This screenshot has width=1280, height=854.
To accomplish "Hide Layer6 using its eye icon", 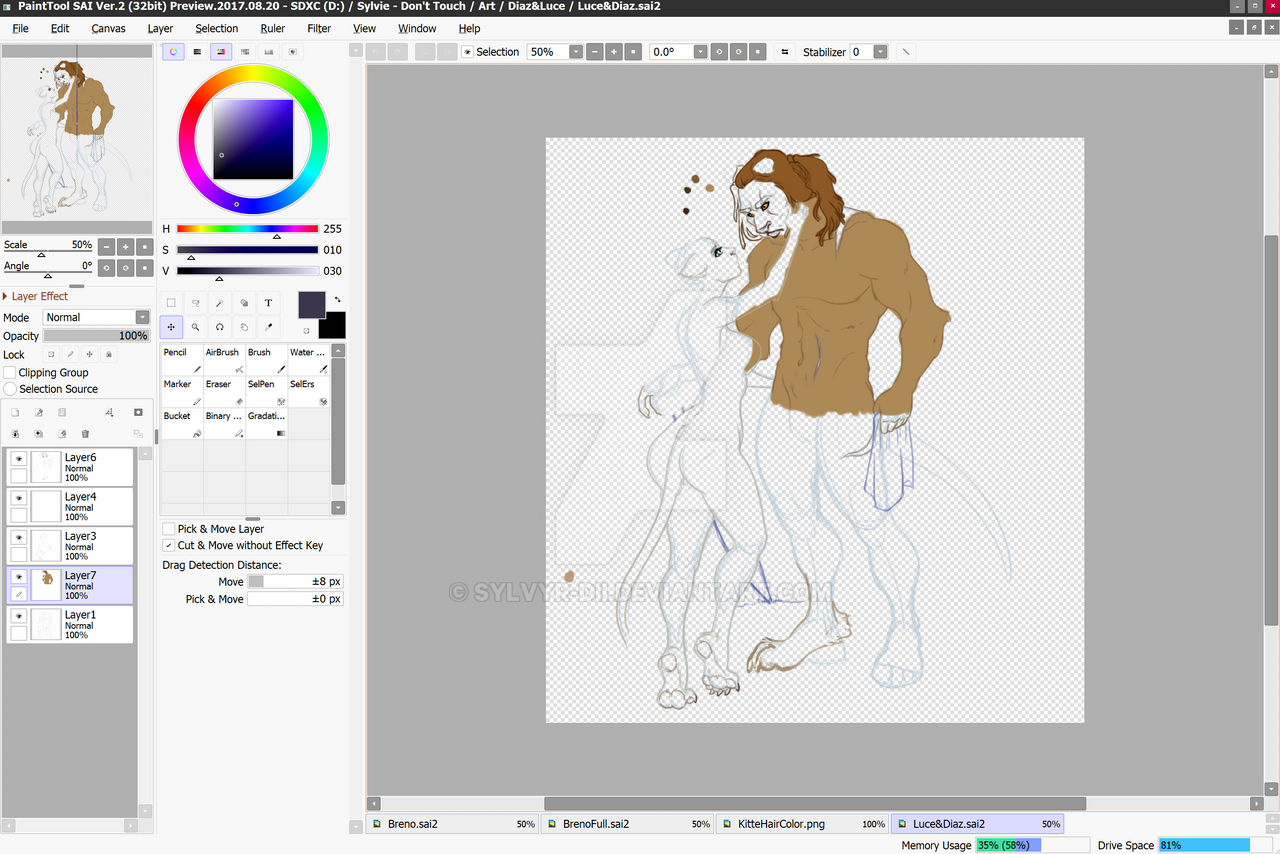I will tap(18, 458).
